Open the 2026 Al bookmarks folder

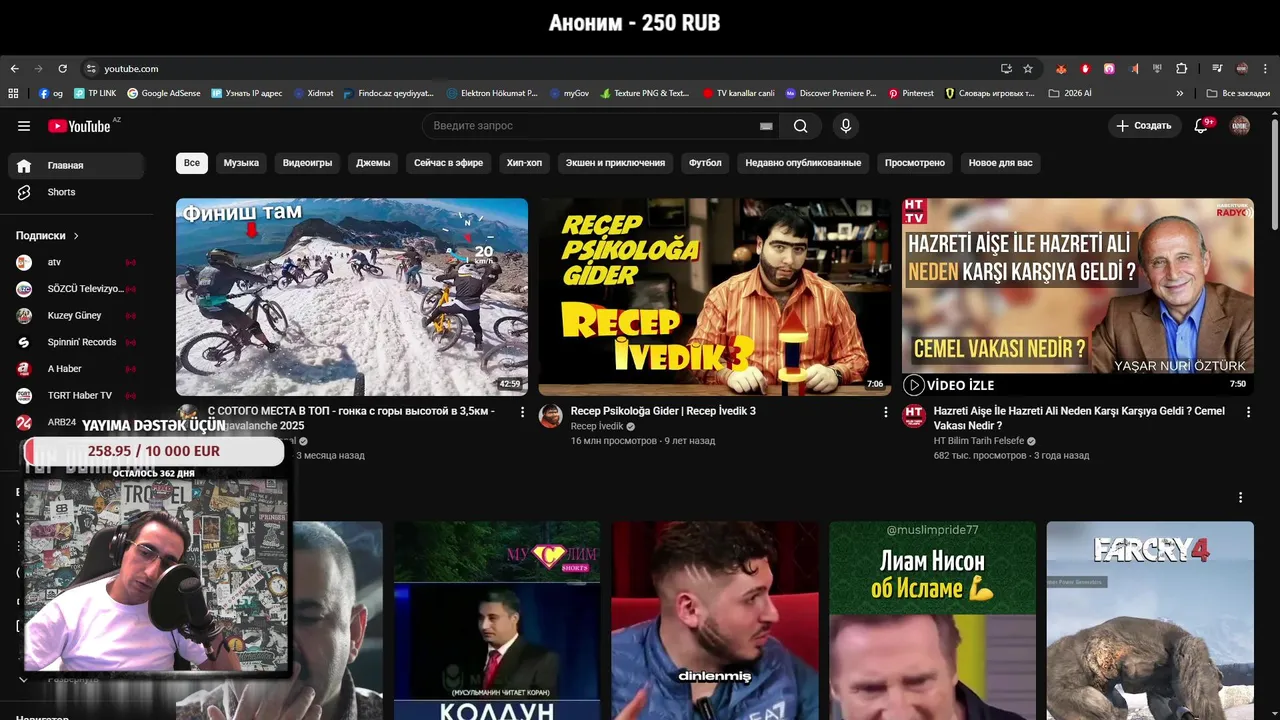(1070, 93)
